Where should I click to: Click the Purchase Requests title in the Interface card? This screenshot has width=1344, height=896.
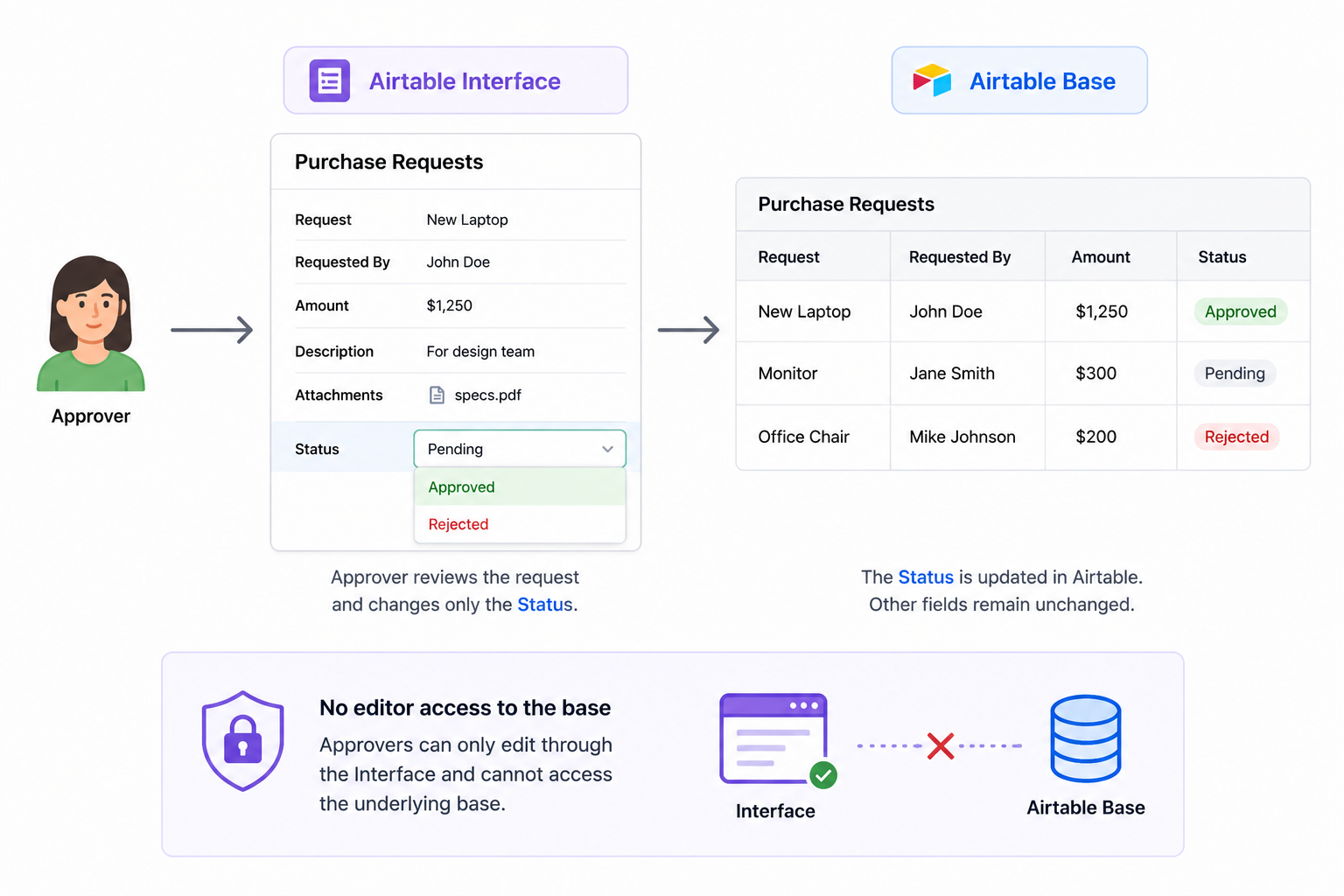coord(388,162)
